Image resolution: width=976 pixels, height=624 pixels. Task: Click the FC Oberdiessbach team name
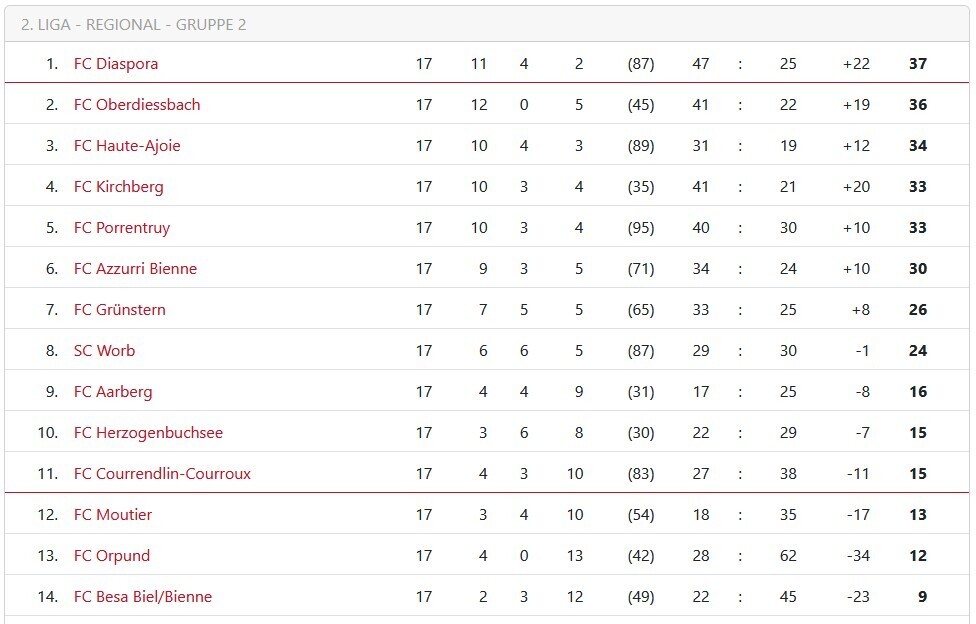coord(137,105)
